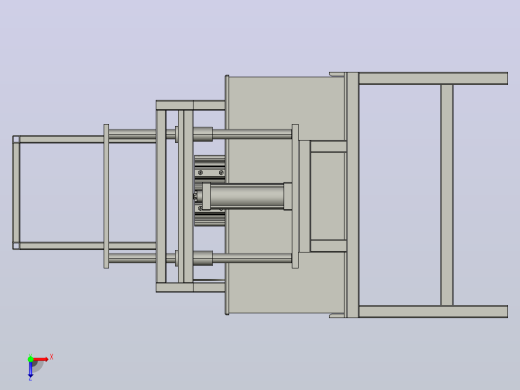Select the small rectangular panel right of cylinder
Image resolution: width=520 pixels, height=390 pixels.
[x=328, y=196]
